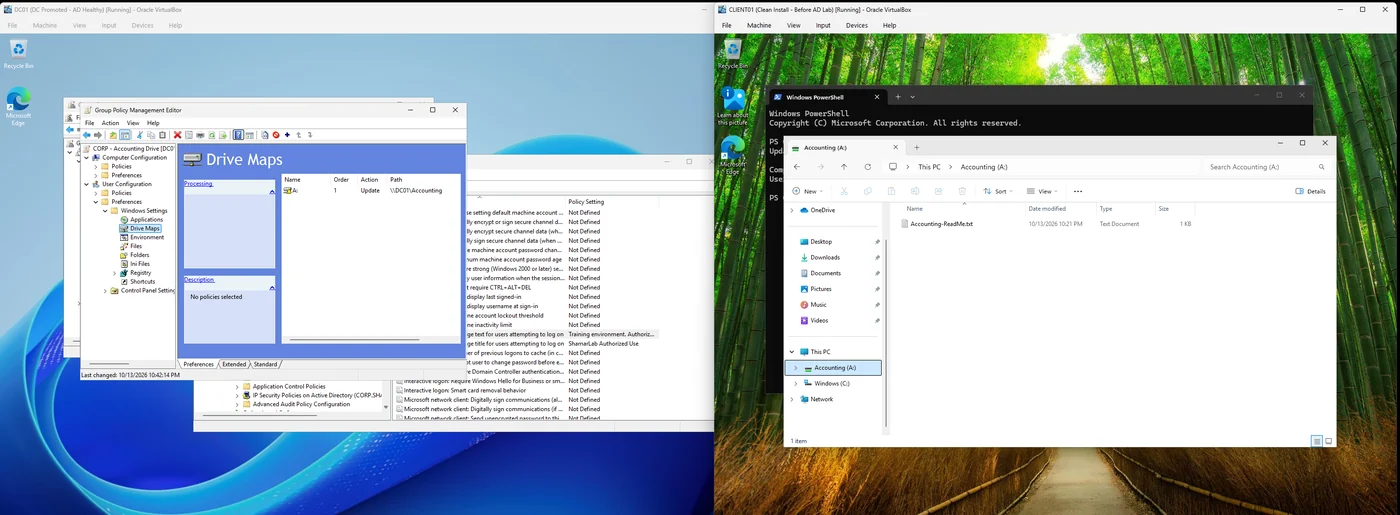This screenshot has height=515, width=1400.
Task: Go back in the Accounting (A:) Explorer window
Action: pyautogui.click(x=797, y=167)
